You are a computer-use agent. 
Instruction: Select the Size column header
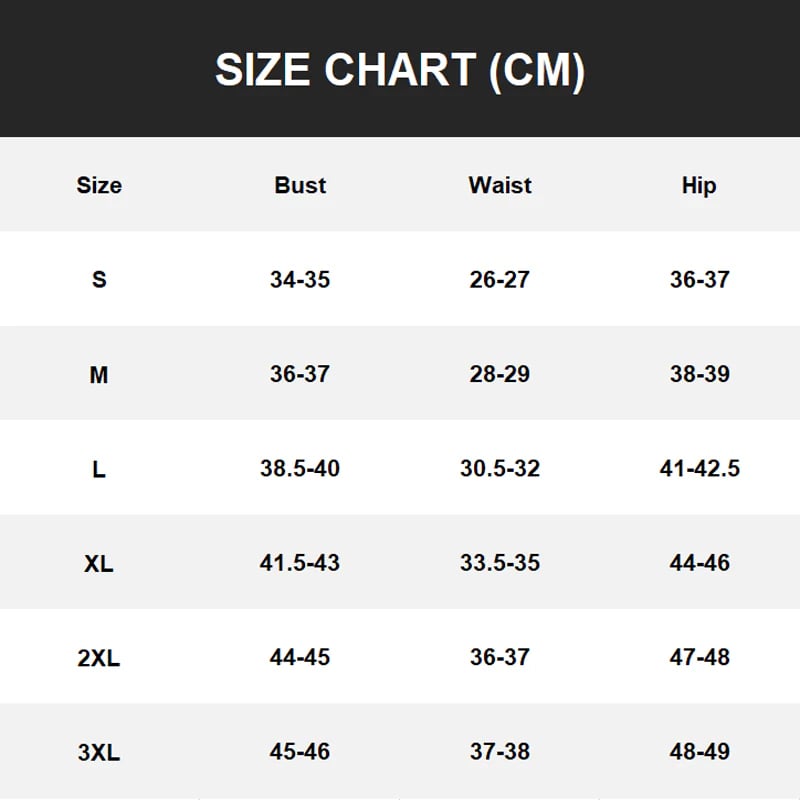[99, 185]
